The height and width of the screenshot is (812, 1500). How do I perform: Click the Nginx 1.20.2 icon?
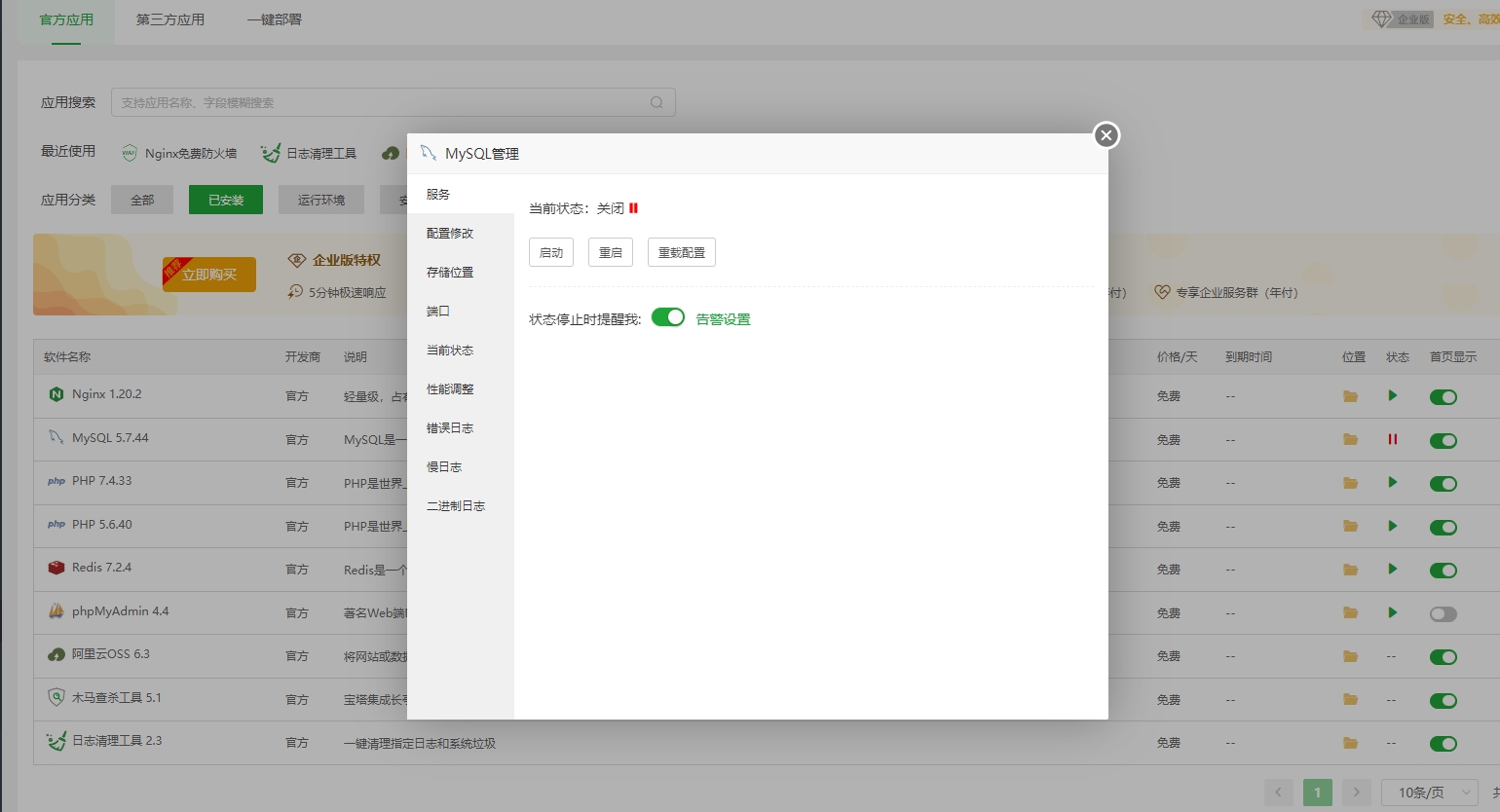[x=56, y=394]
